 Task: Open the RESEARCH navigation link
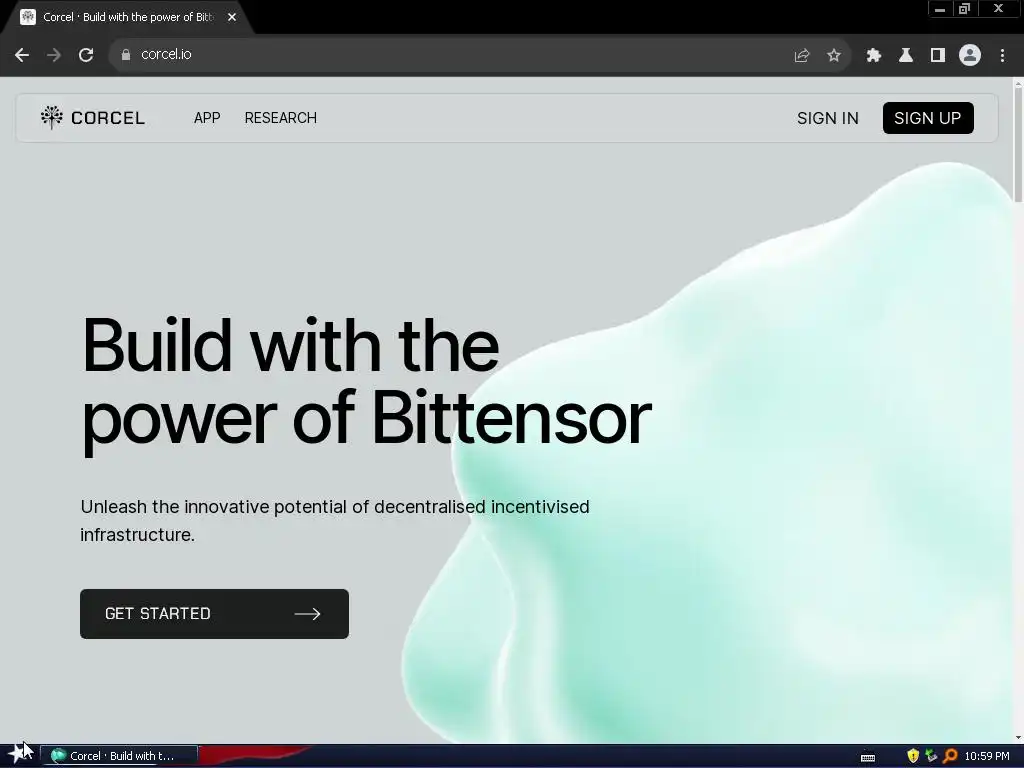pos(281,118)
